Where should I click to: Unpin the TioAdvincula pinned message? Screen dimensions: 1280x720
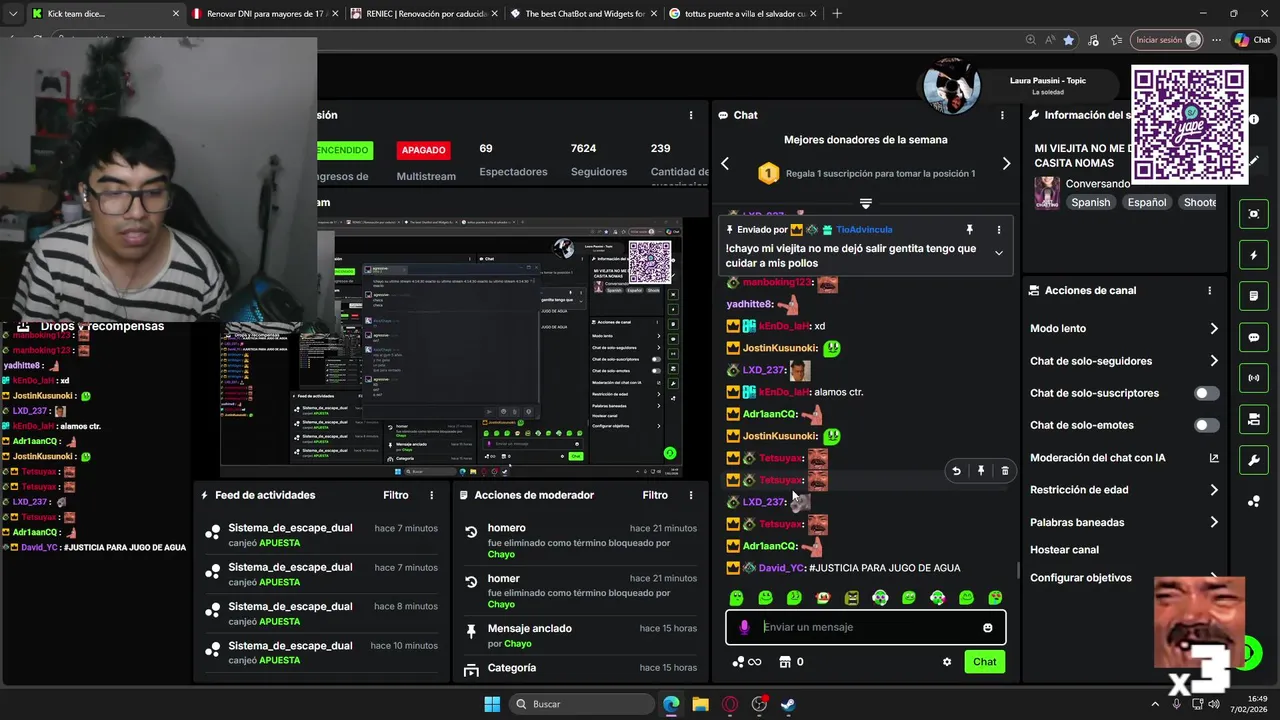click(x=969, y=230)
